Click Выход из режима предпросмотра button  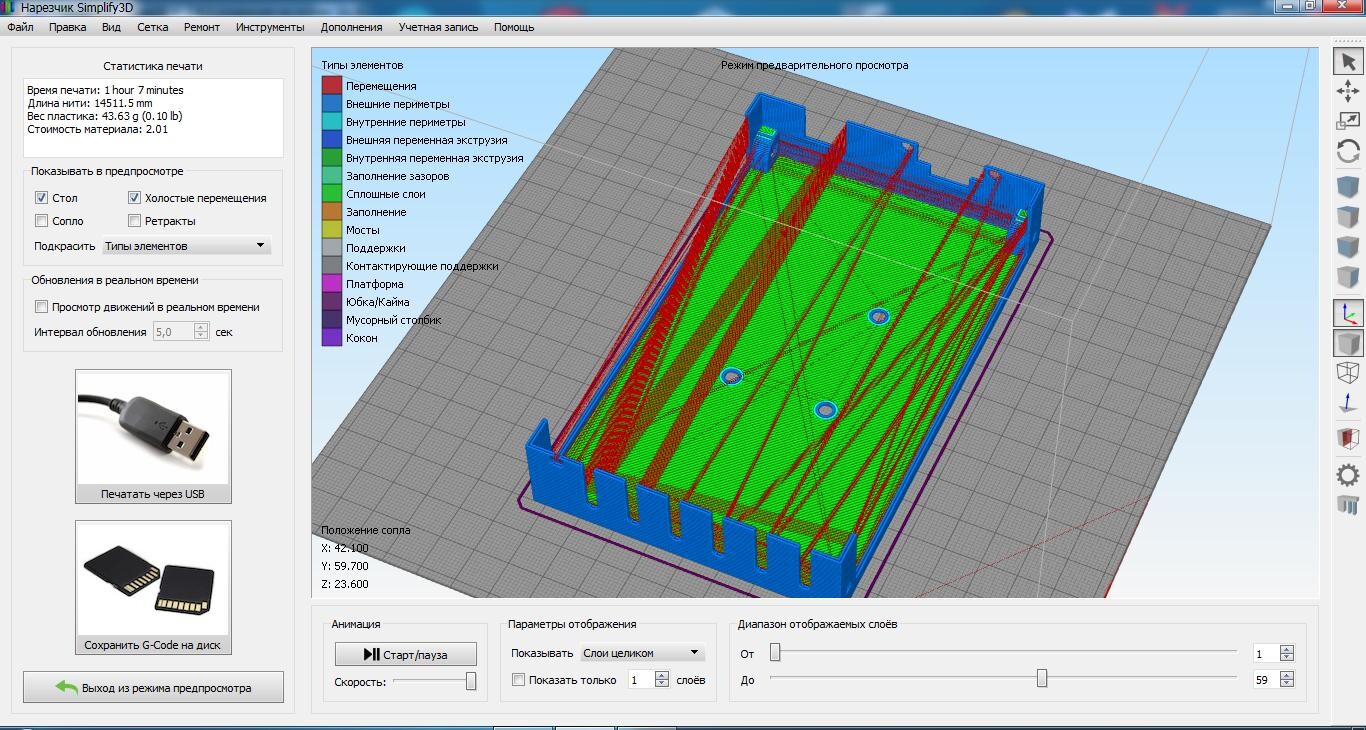(153, 688)
